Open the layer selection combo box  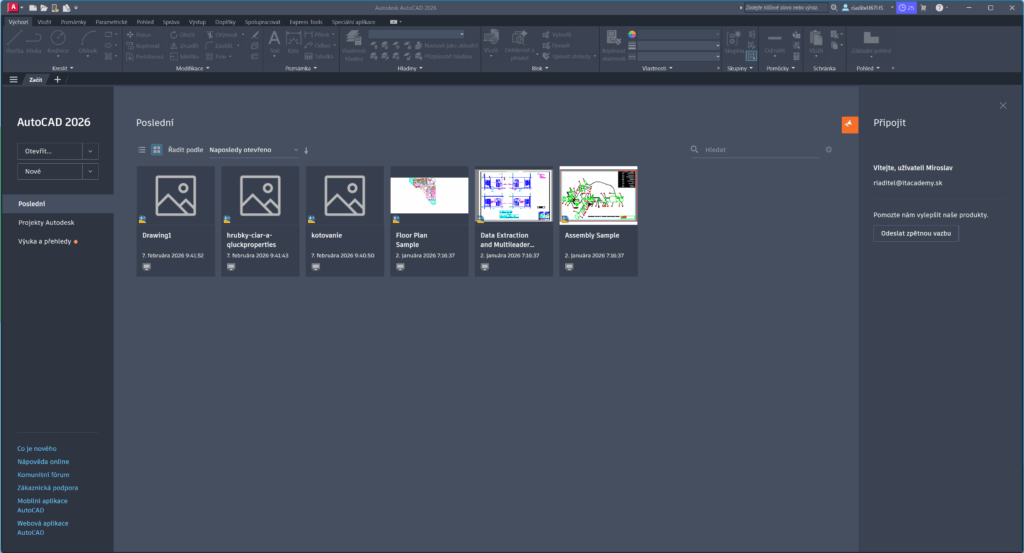point(417,35)
